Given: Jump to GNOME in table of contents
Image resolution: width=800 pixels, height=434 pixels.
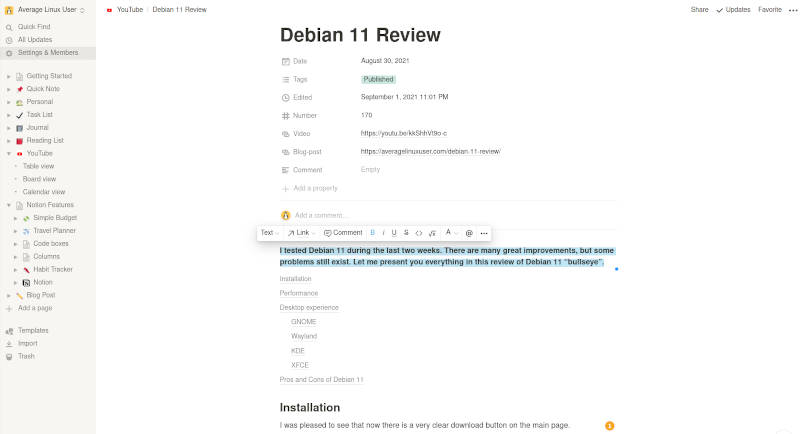Looking at the screenshot, I should (304, 322).
